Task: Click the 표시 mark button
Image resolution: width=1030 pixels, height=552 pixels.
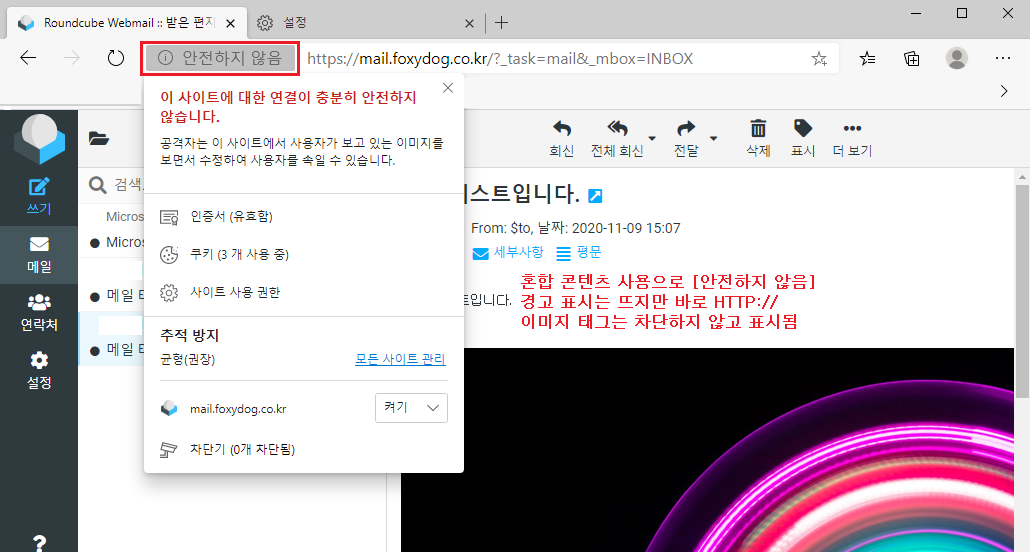Action: pos(803,139)
